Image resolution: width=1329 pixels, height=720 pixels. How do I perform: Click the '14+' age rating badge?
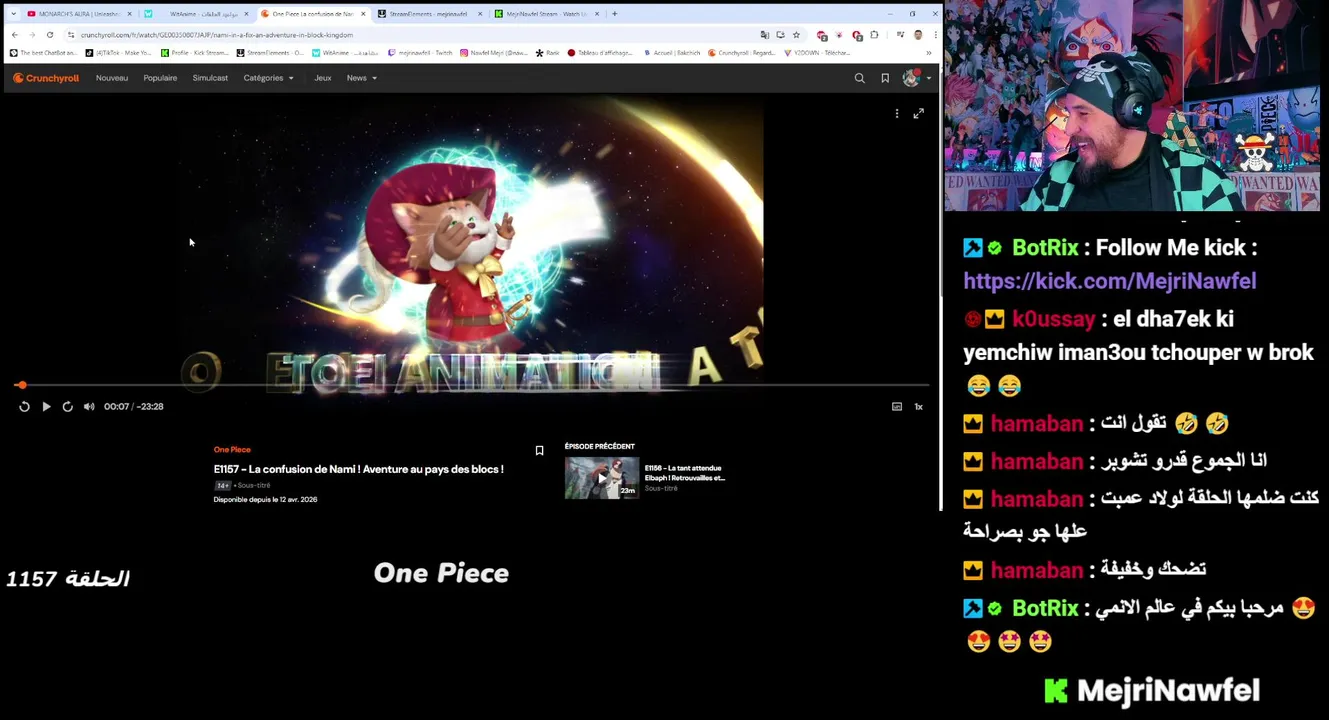click(x=222, y=486)
